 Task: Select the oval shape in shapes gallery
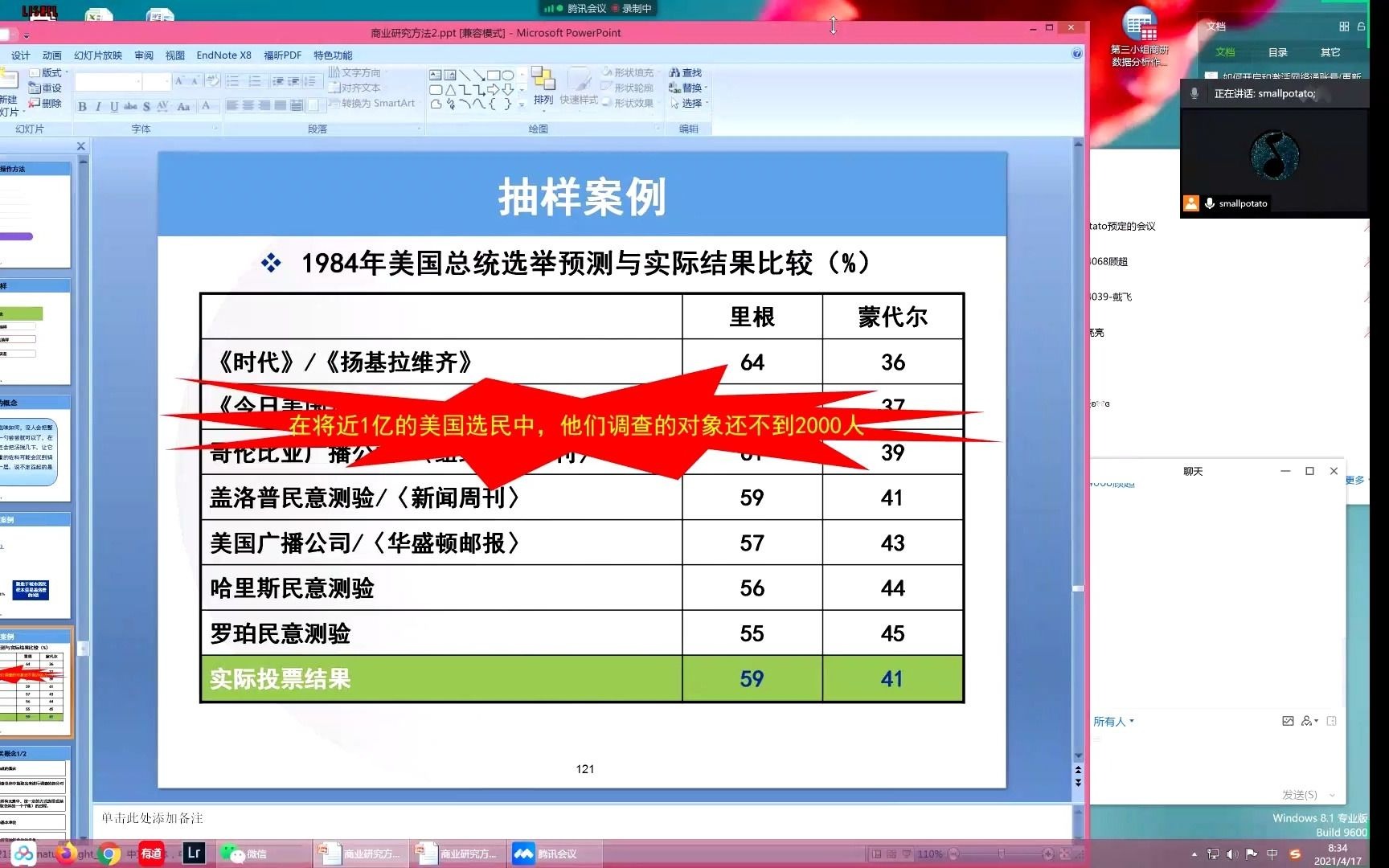508,75
